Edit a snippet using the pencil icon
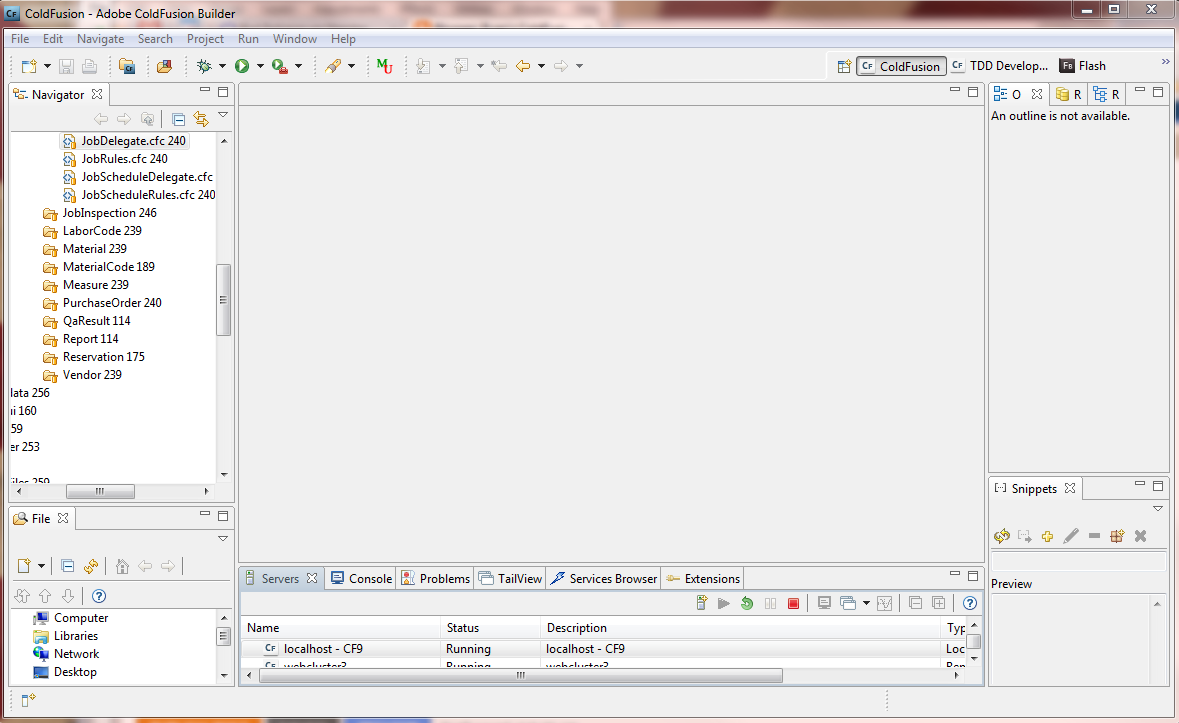The height and width of the screenshot is (723, 1179). [1071, 536]
